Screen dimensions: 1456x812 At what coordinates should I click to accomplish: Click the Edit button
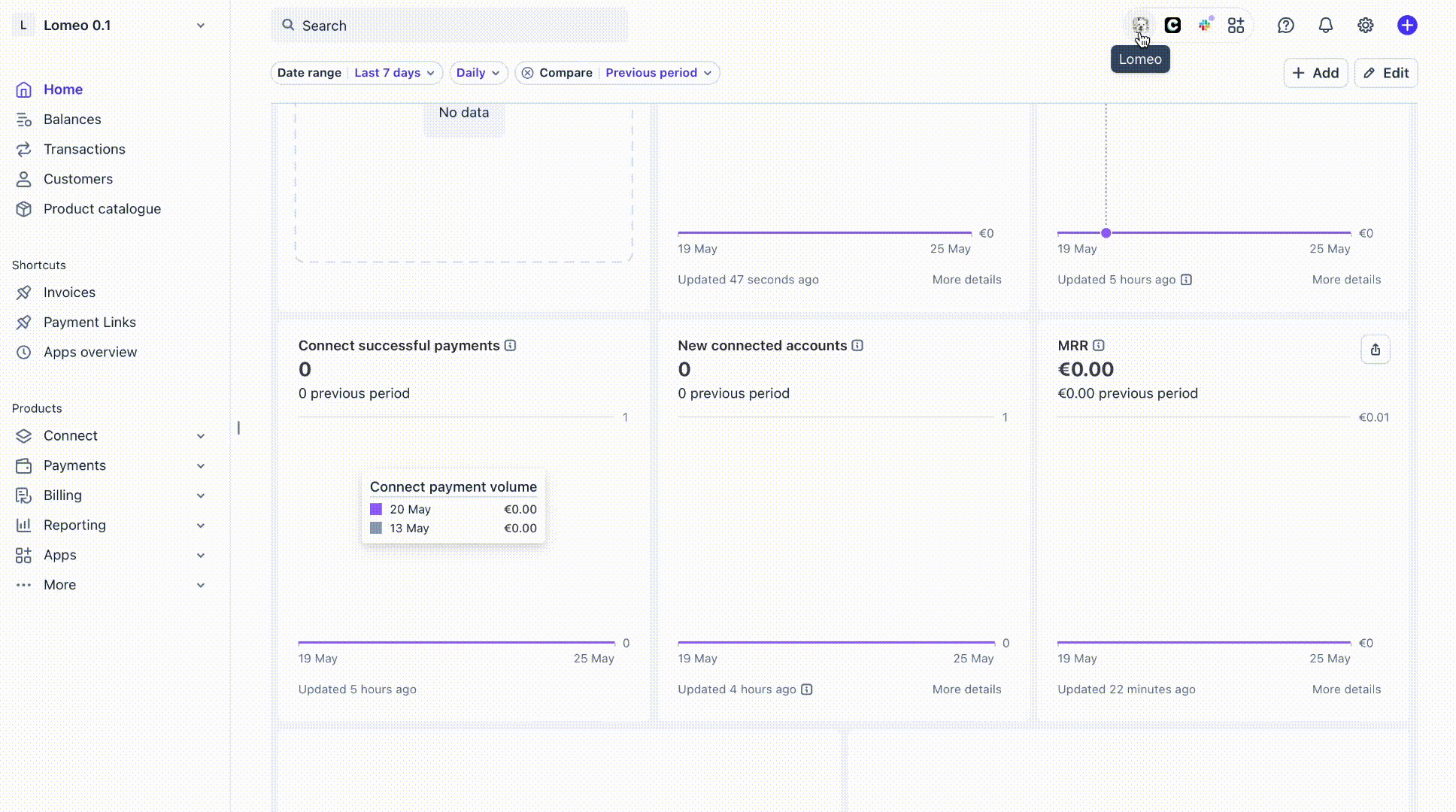[x=1386, y=73]
